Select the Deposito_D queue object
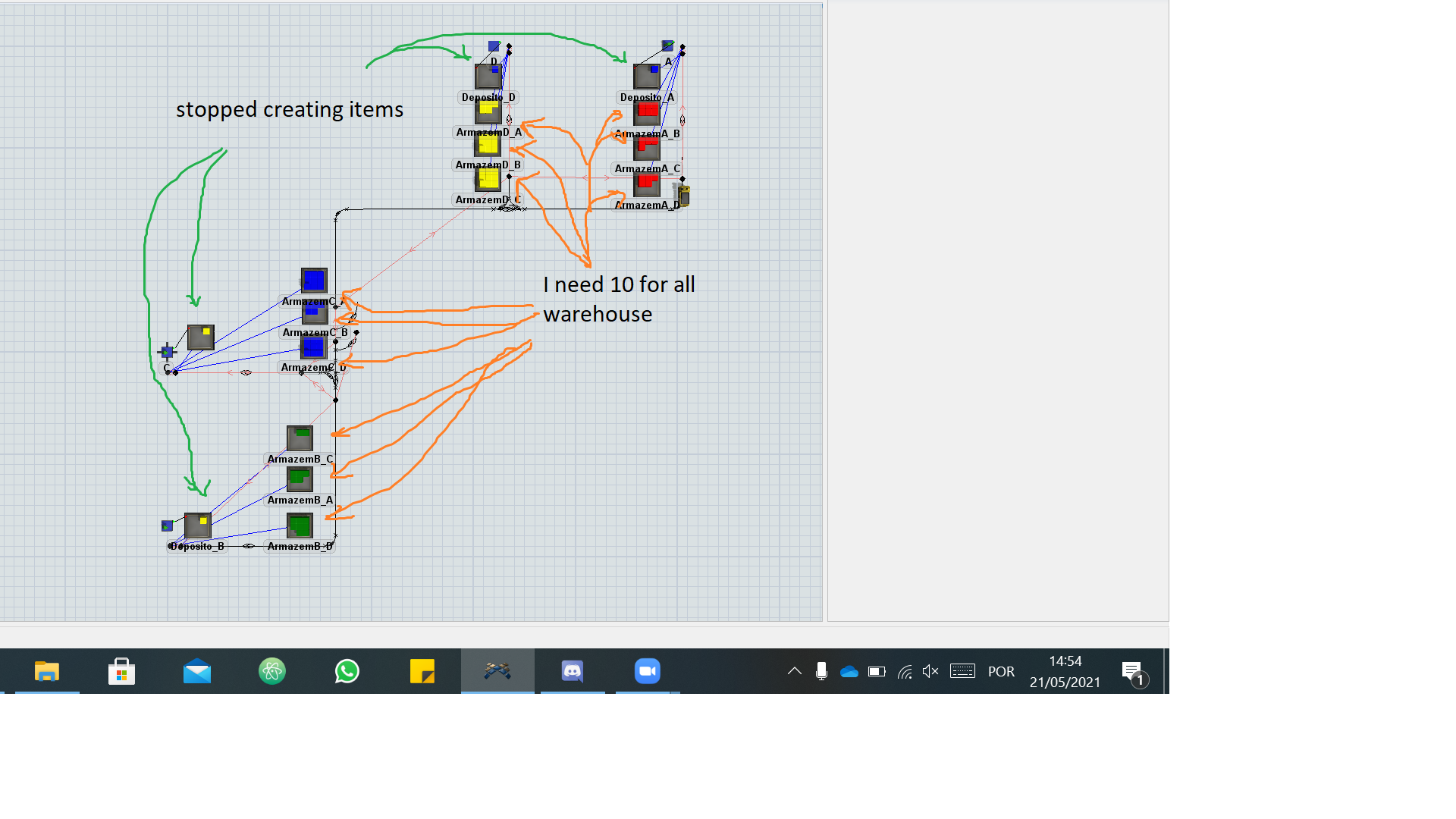This screenshot has height=819, width=1456. 488,77
